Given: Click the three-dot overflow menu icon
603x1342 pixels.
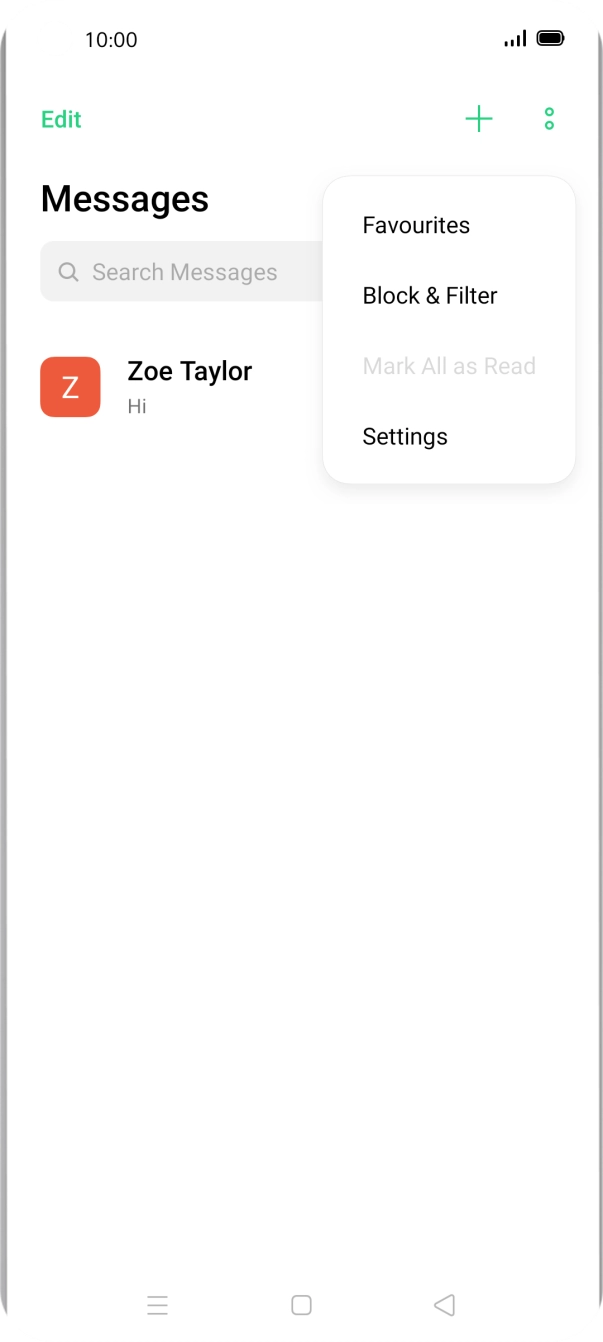Looking at the screenshot, I should (549, 119).
